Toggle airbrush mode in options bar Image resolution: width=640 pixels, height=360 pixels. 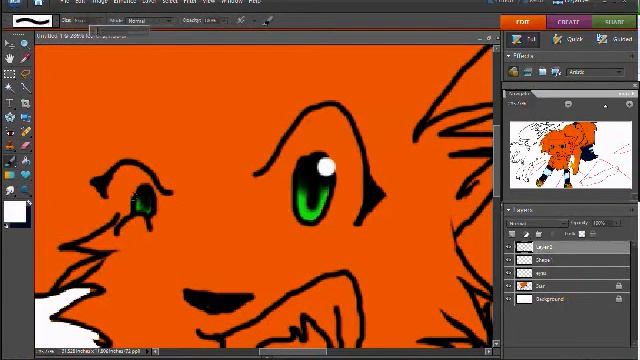tap(241, 20)
